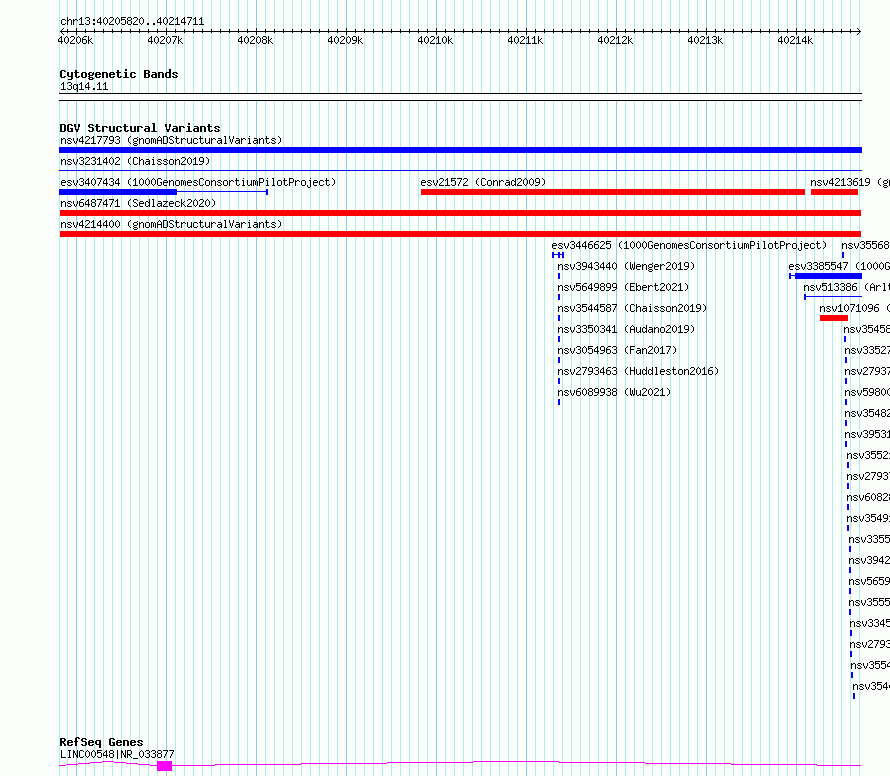The image size is (890, 776).
Task: Click the short red bar under nsv4213619
Action: click(x=834, y=192)
